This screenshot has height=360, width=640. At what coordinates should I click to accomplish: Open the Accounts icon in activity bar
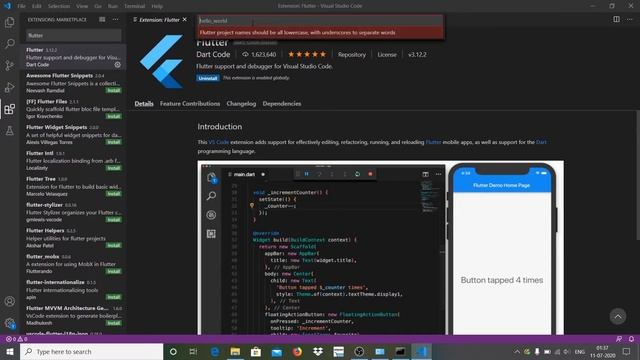[x=9, y=301]
